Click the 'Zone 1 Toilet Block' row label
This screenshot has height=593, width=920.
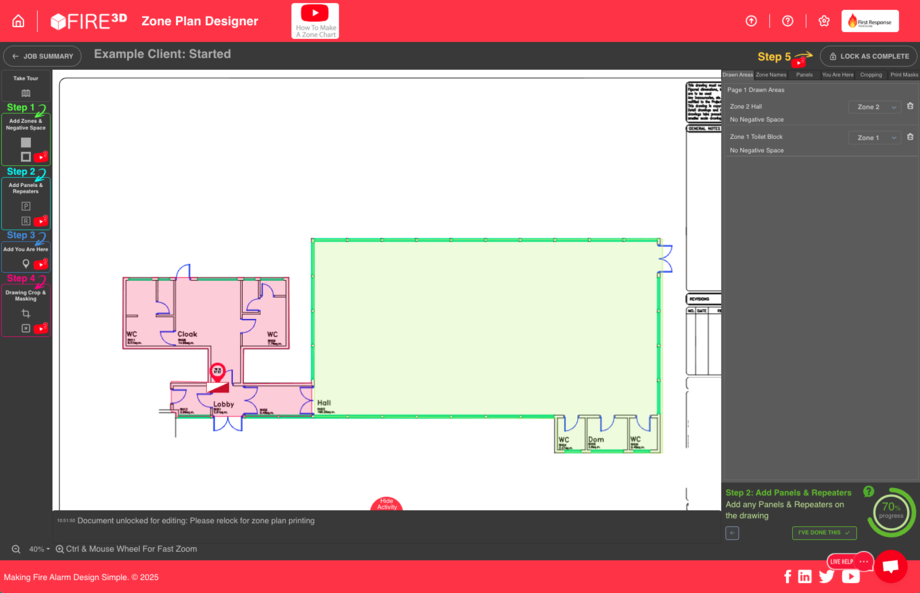[756, 137]
